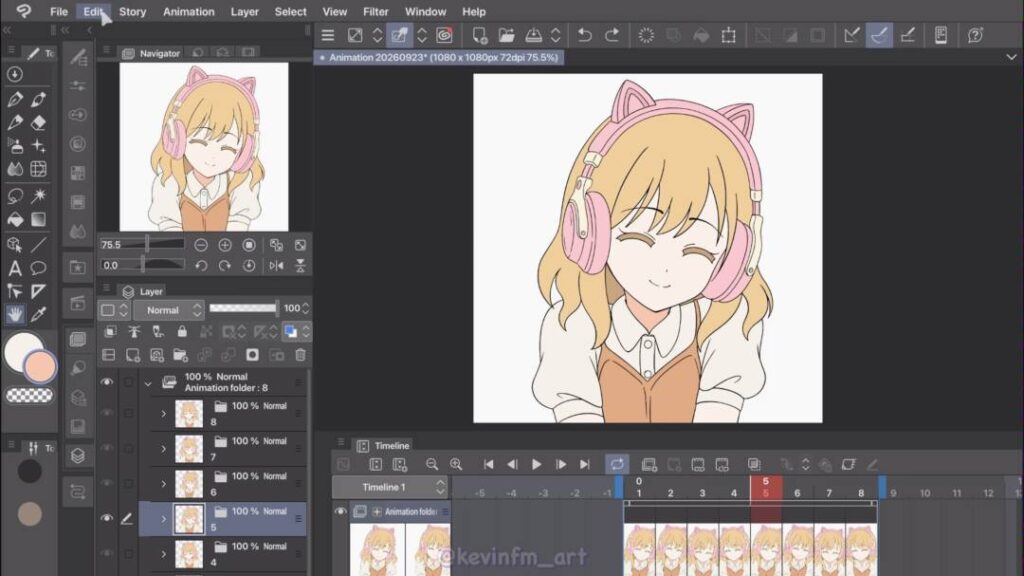This screenshot has height=576, width=1024.
Task: Toggle the timeline loop playback button
Action: pyautogui.click(x=617, y=464)
